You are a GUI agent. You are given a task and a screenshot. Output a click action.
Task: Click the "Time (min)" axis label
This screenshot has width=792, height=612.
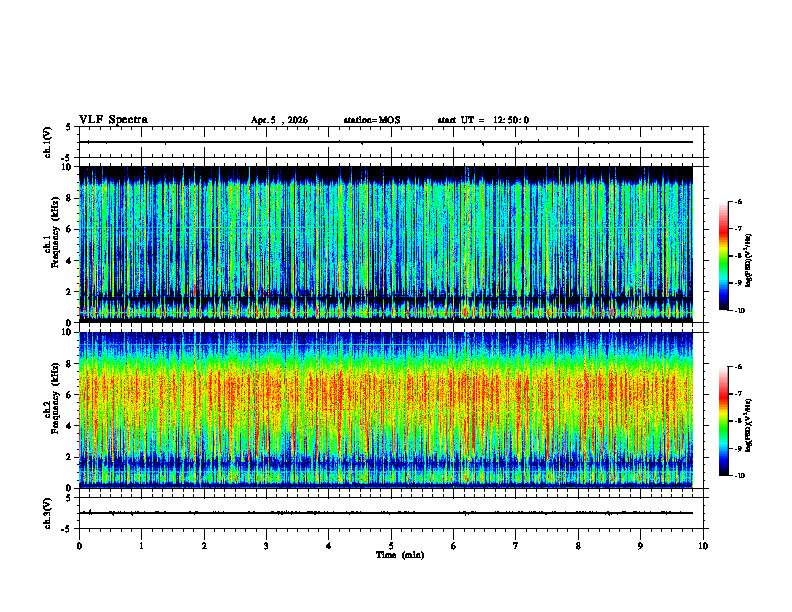pyautogui.click(x=400, y=555)
